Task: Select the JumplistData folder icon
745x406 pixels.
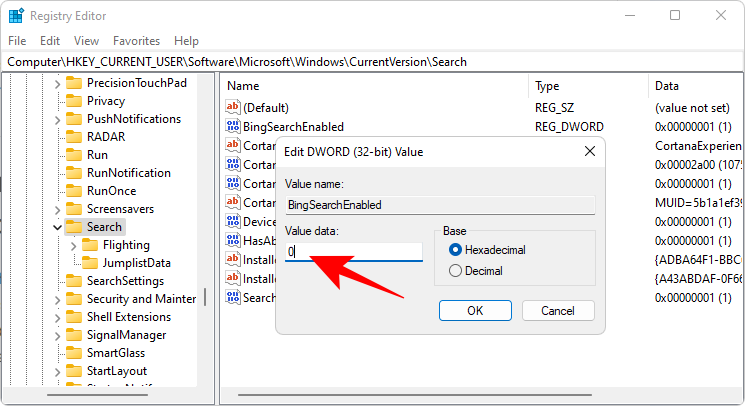Action: [x=90, y=263]
